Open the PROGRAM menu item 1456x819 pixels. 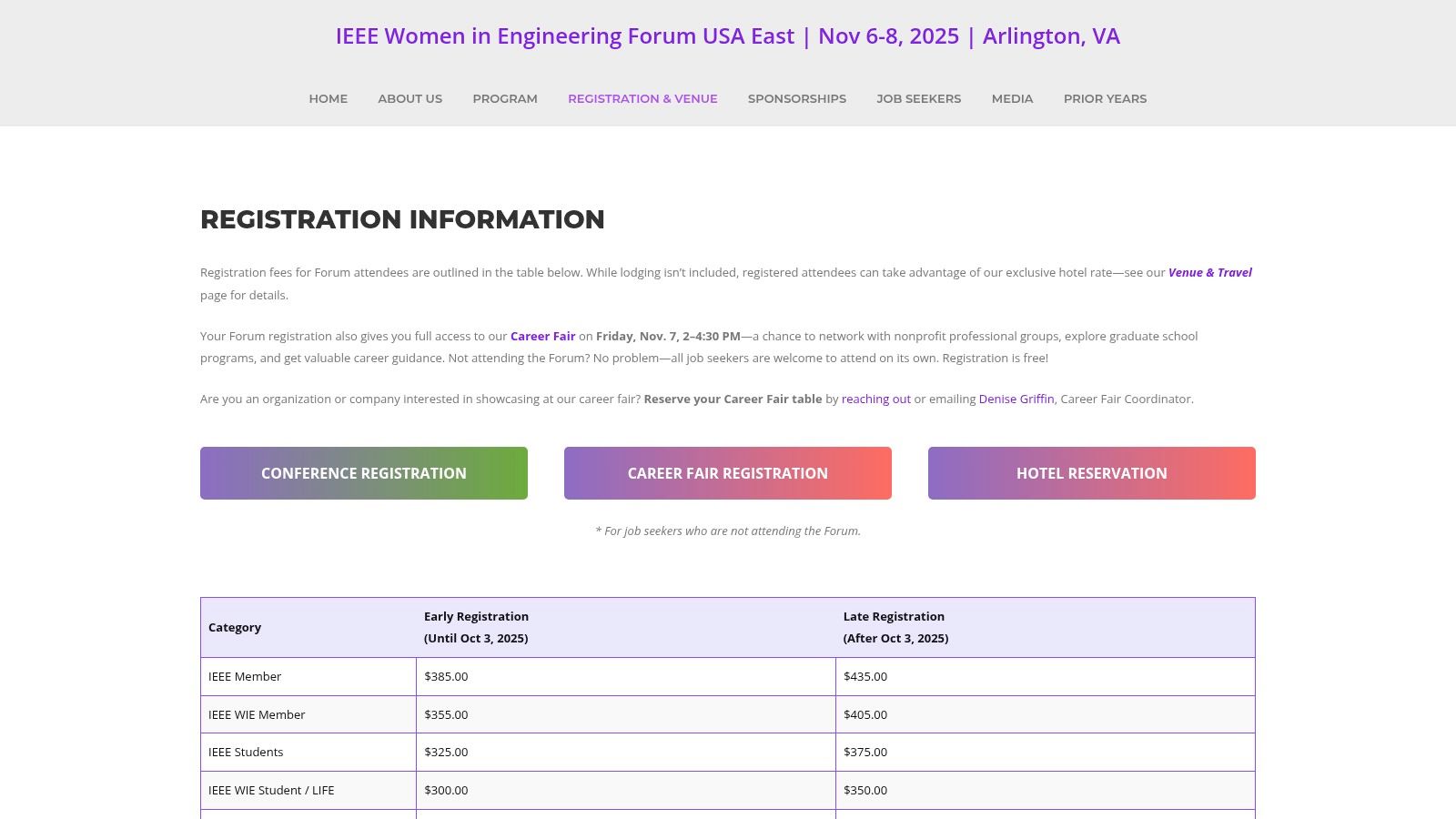click(x=505, y=98)
